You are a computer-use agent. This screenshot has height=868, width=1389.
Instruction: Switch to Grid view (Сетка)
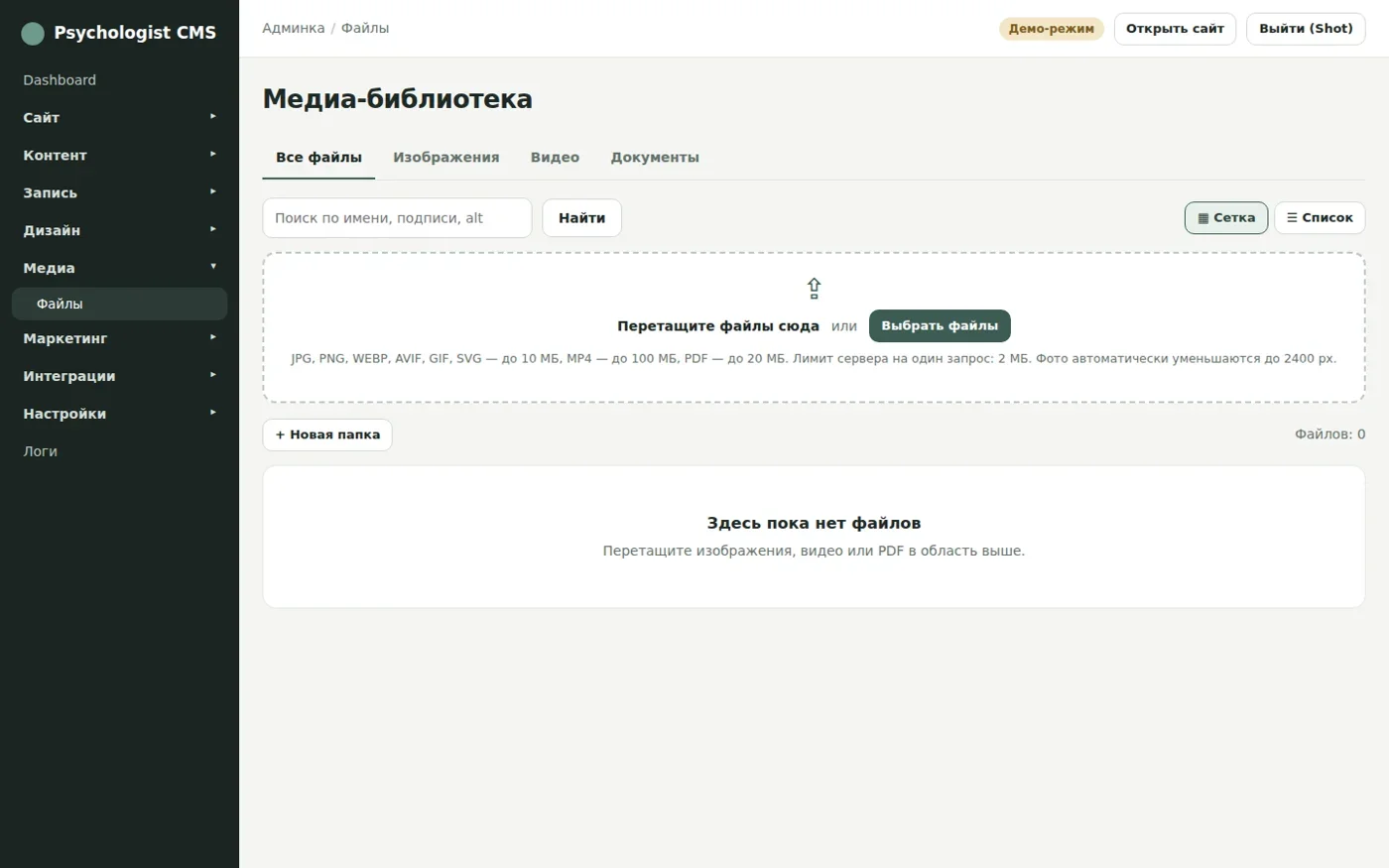click(x=1226, y=218)
